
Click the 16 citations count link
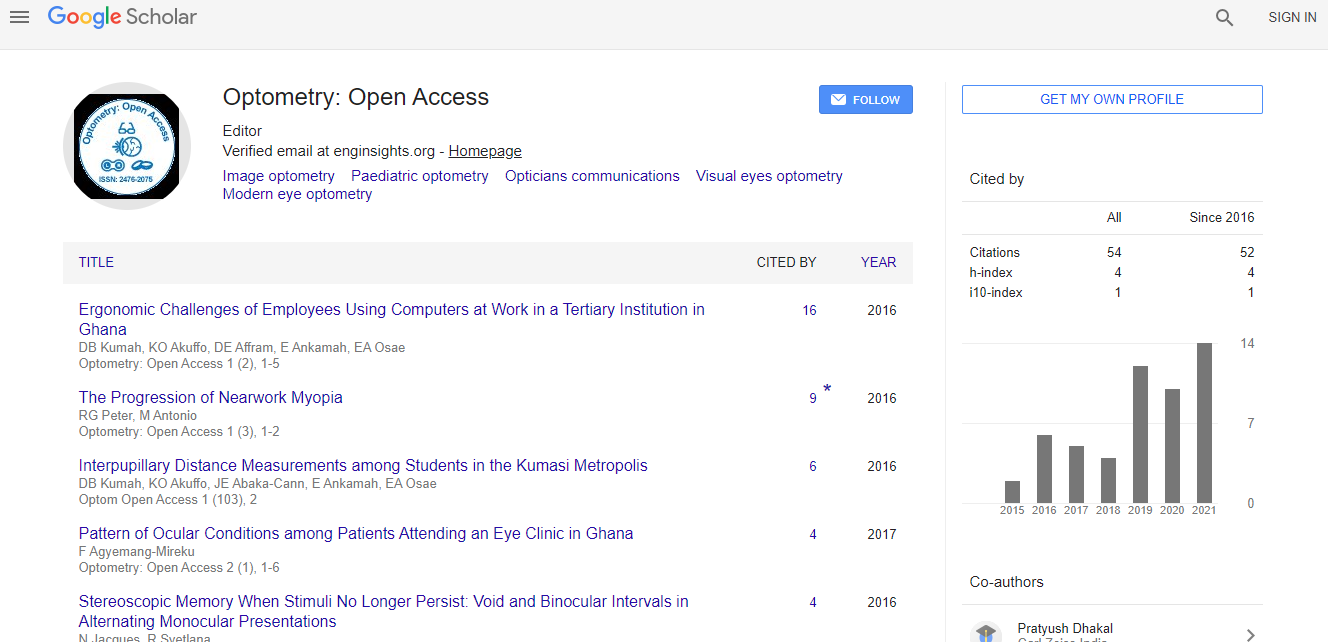click(x=809, y=310)
